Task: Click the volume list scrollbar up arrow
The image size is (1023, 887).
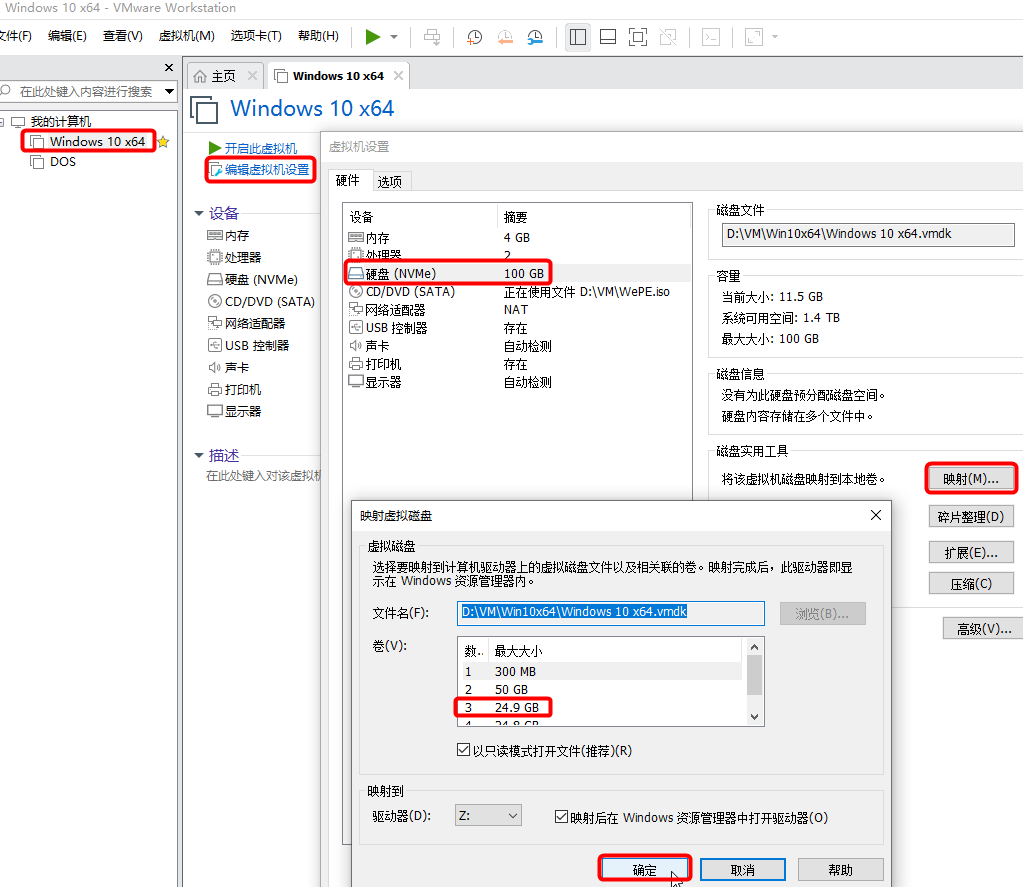Action: 754,647
